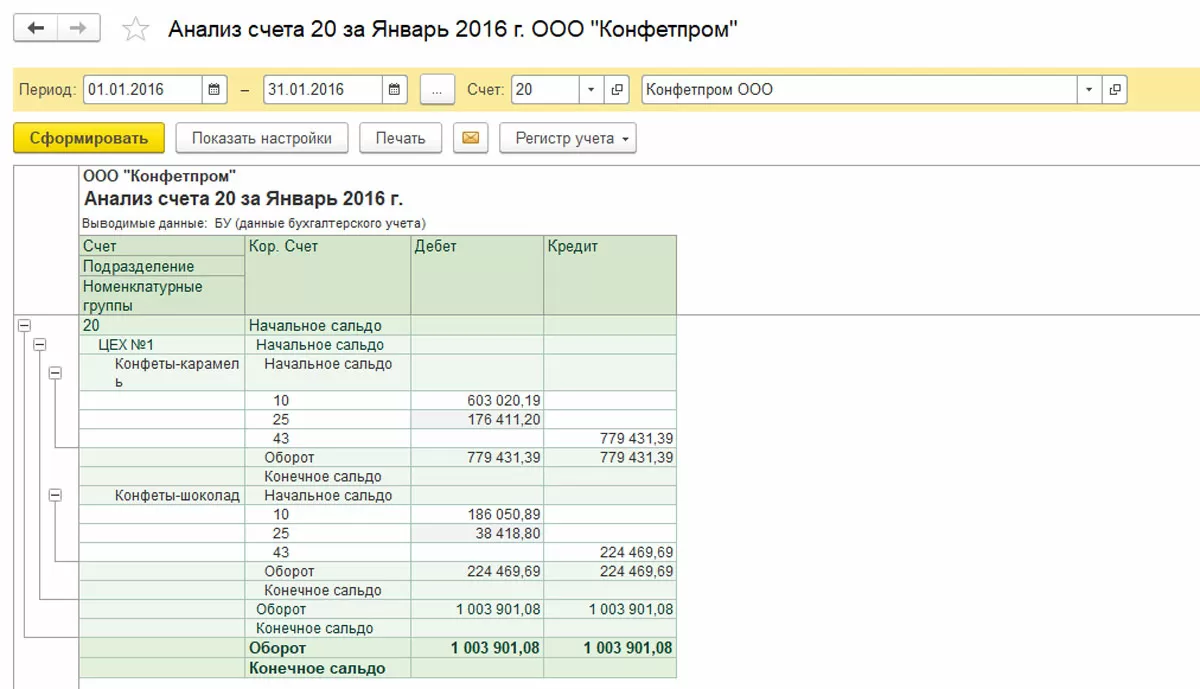Add report to favorites star
This screenshot has width=1200, height=689.
(x=135, y=30)
